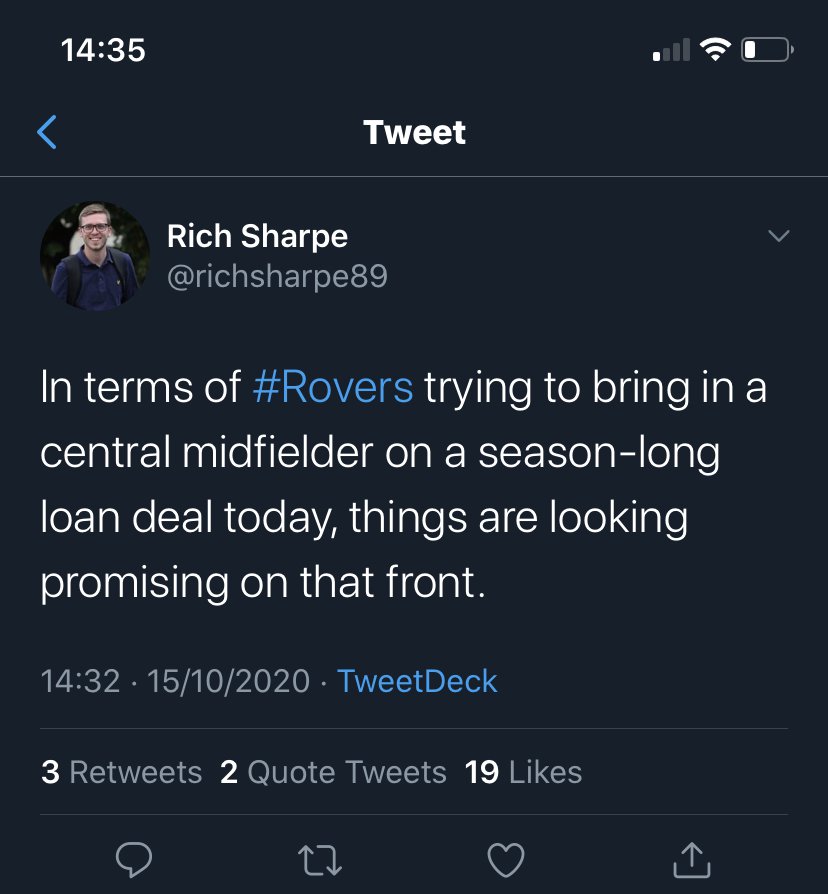The image size is (828, 894).
Task: Tap the Rich Sharpe display name
Action: tap(257, 236)
